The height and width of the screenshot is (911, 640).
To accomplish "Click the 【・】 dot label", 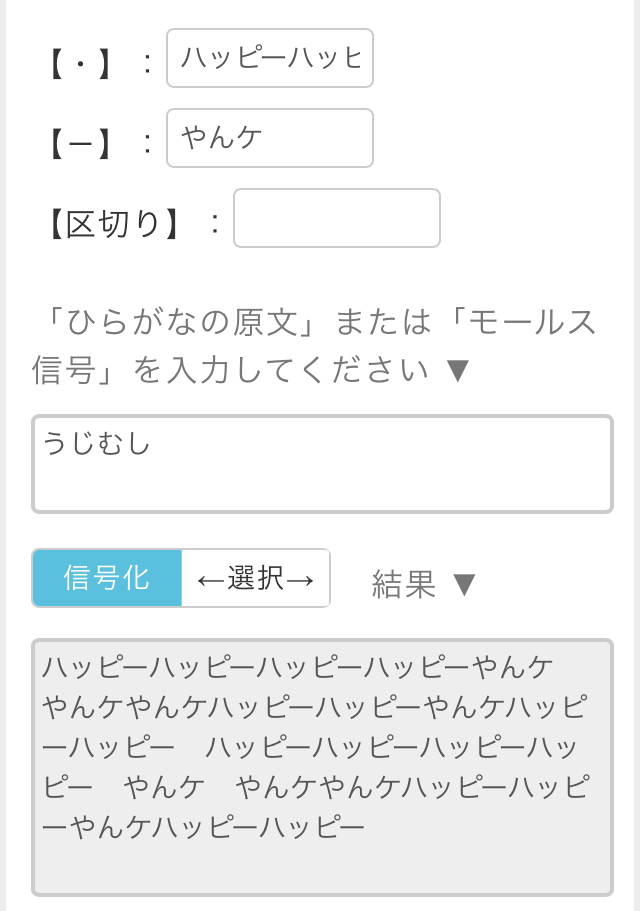I will coord(81,63).
